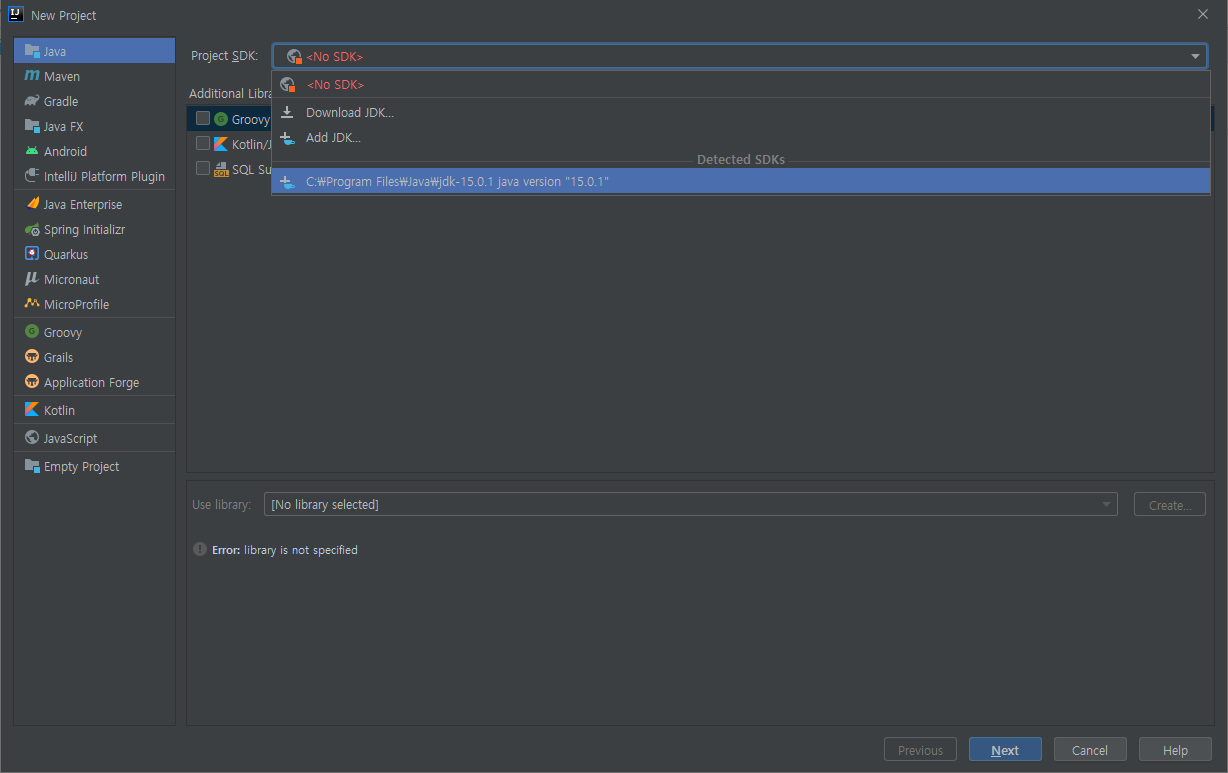Click the Kotlin library icon in list

(221, 144)
